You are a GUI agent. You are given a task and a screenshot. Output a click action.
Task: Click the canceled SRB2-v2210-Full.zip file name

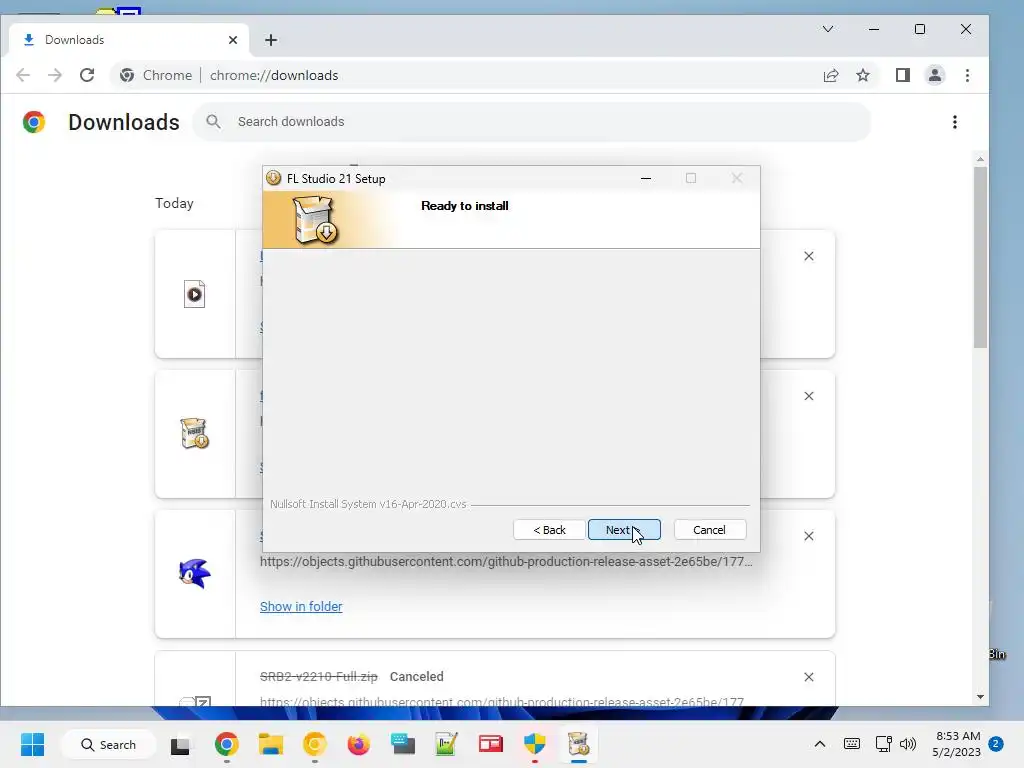tap(319, 677)
